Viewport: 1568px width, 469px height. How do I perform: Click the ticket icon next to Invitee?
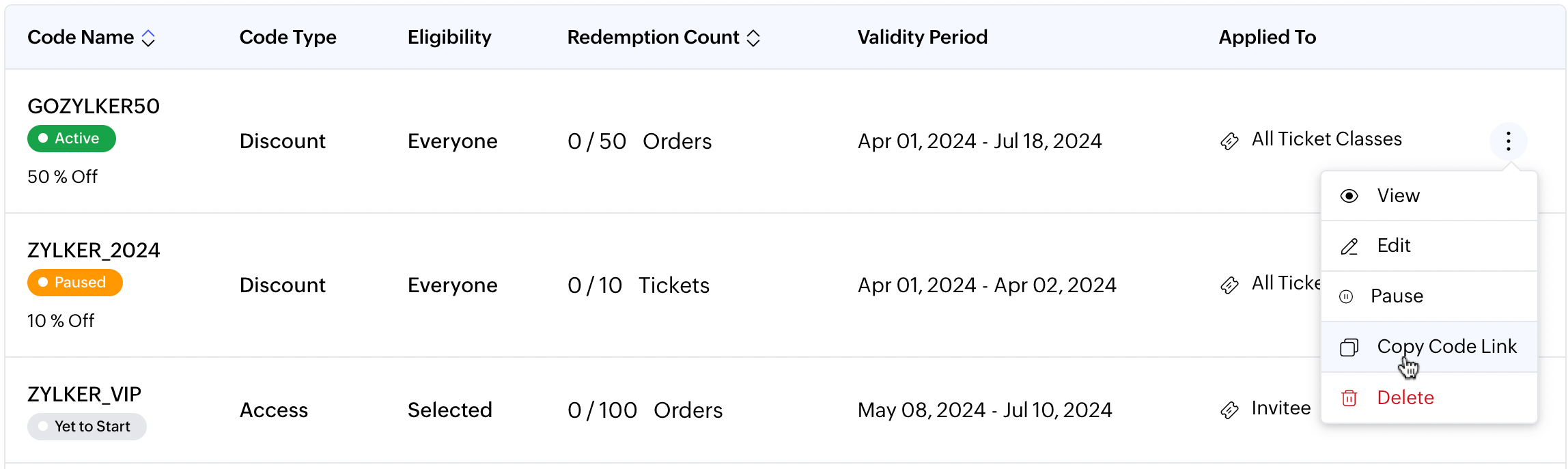pyautogui.click(x=1229, y=410)
